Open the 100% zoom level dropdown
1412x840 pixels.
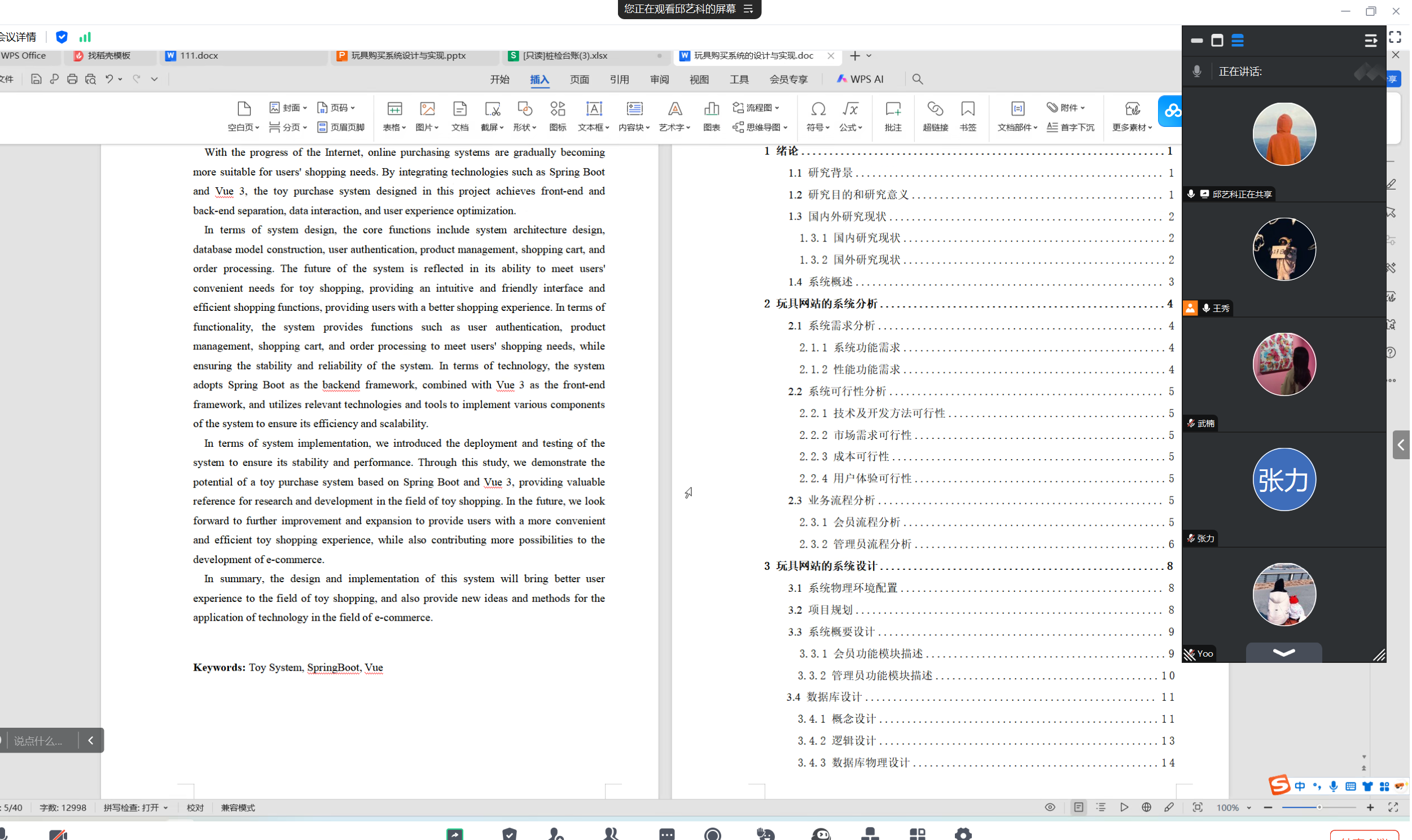click(1249, 808)
